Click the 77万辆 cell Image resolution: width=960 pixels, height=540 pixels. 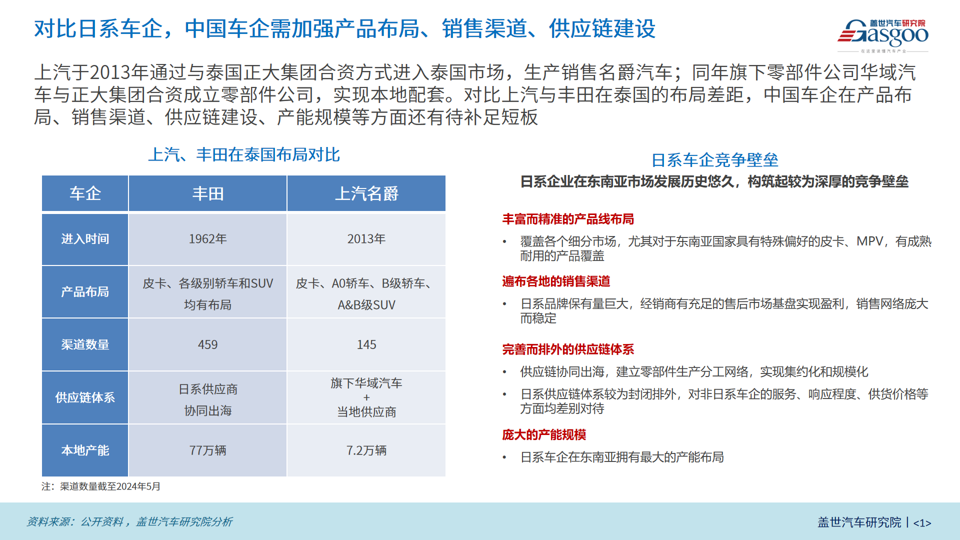point(208,451)
